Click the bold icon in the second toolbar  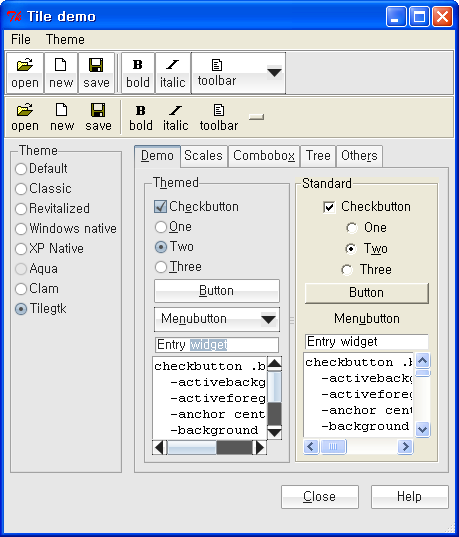point(140,110)
